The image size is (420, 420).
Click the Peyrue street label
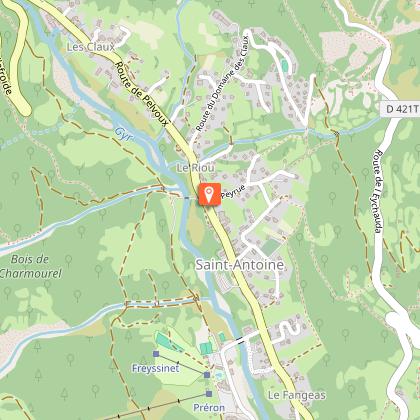233,192
